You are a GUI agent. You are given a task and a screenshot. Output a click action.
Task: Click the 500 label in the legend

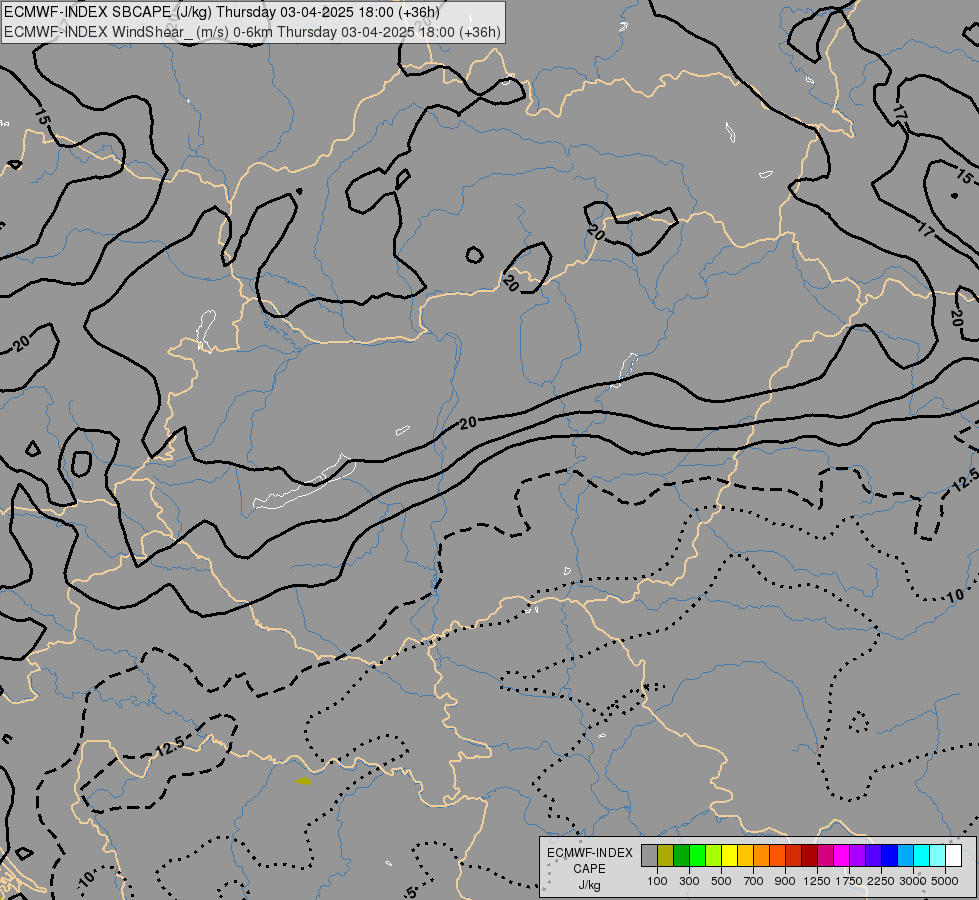721,881
